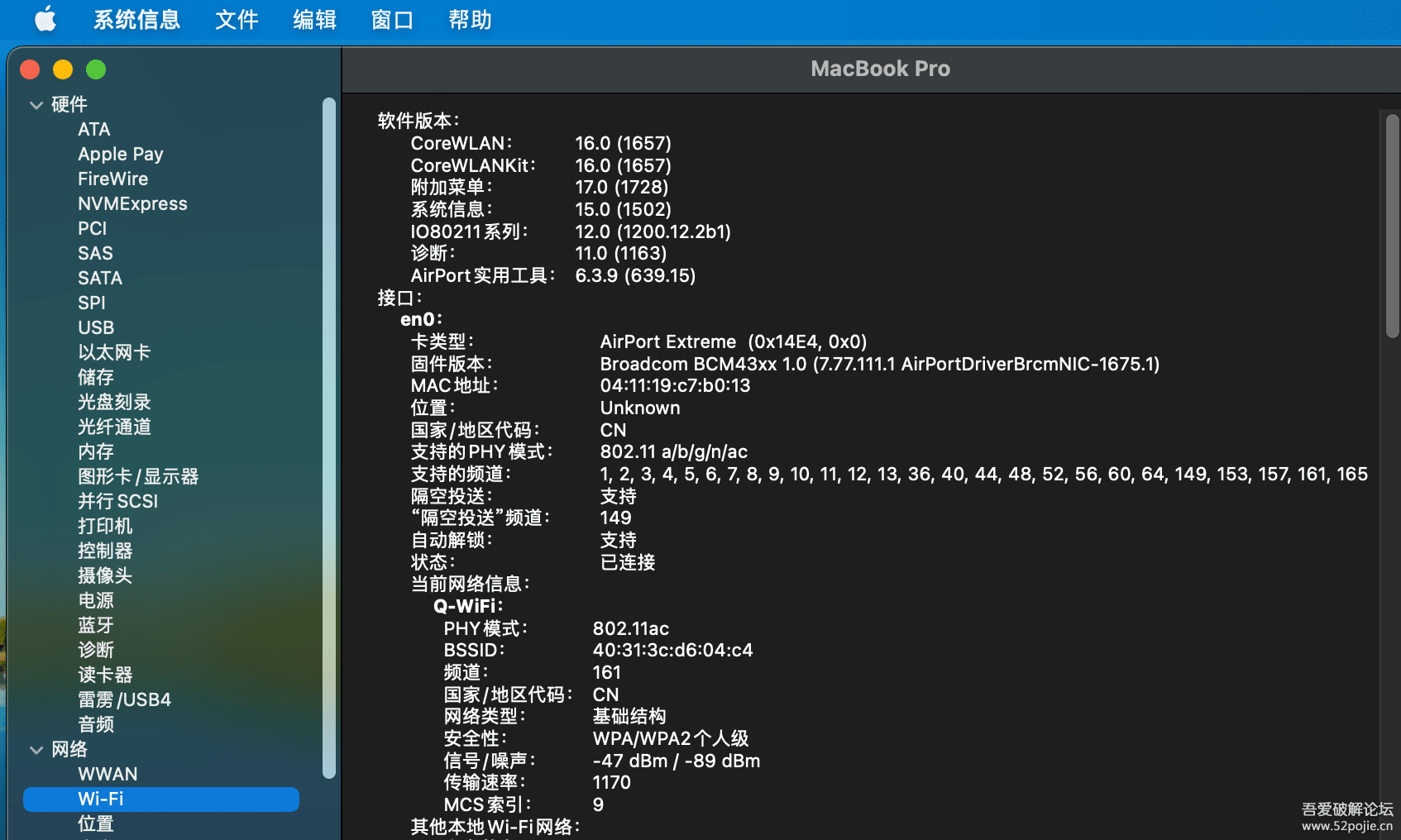Select NVMExpress in the sidebar
Viewport: 1401px width, 840px height.
click(x=132, y=204)
